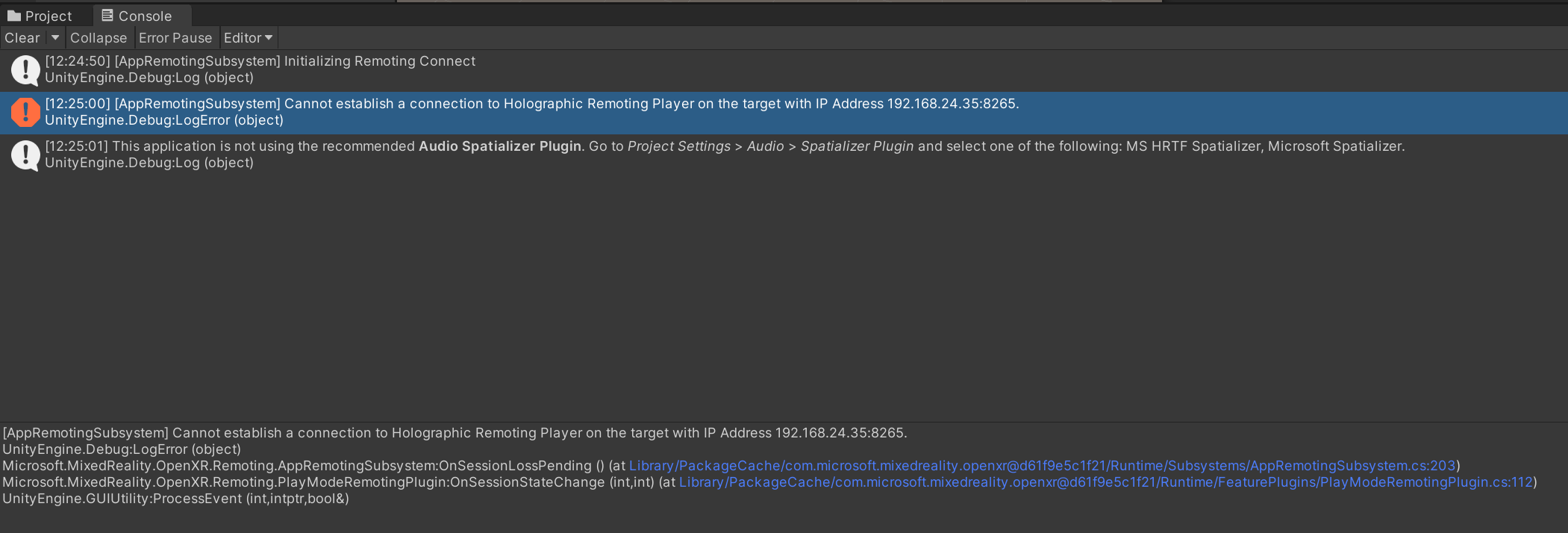Click the Project tab folder icon
Screen dimensions: 1568x533
pos(14,16)
